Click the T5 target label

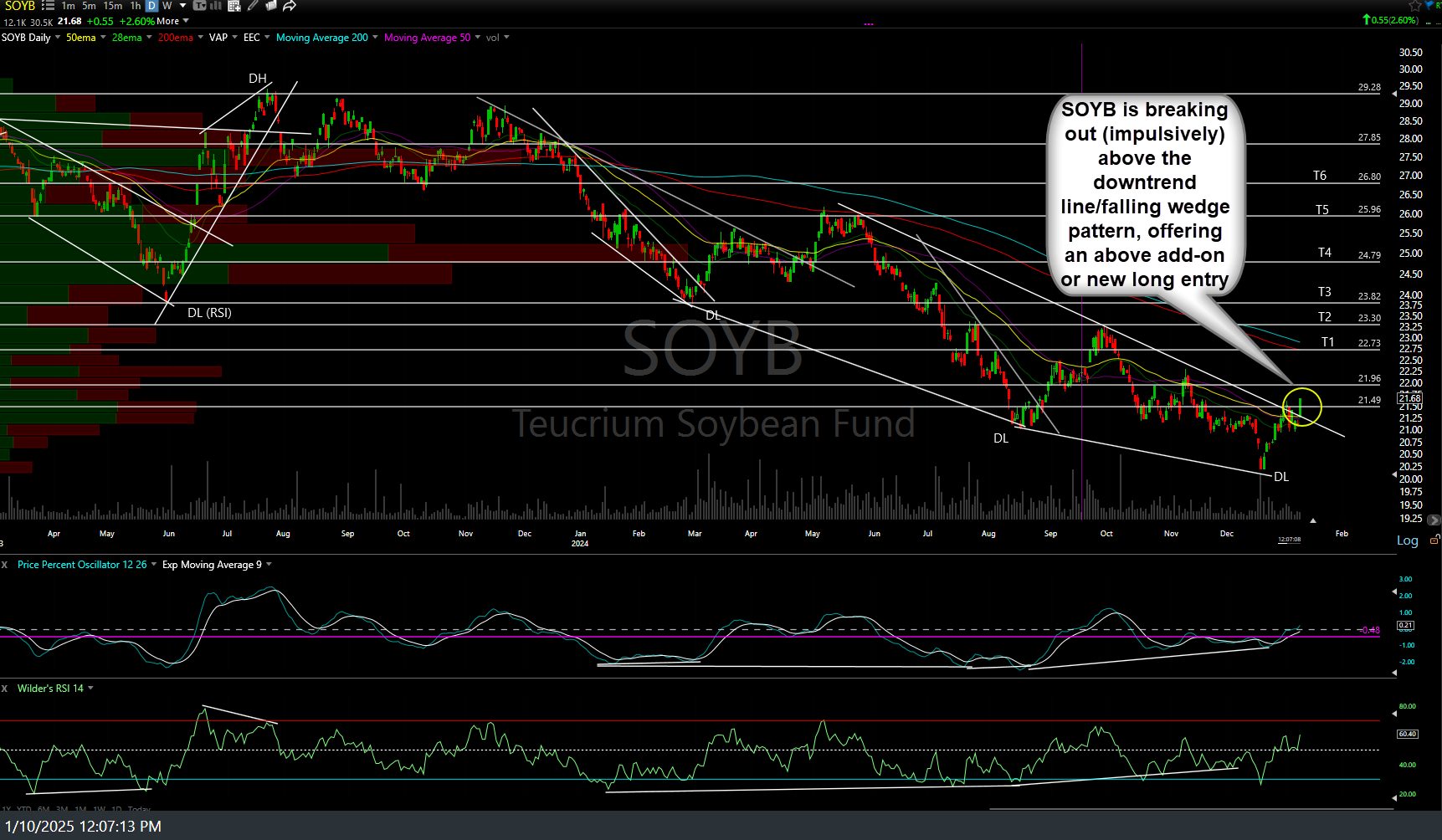(x=1322, y=209)
